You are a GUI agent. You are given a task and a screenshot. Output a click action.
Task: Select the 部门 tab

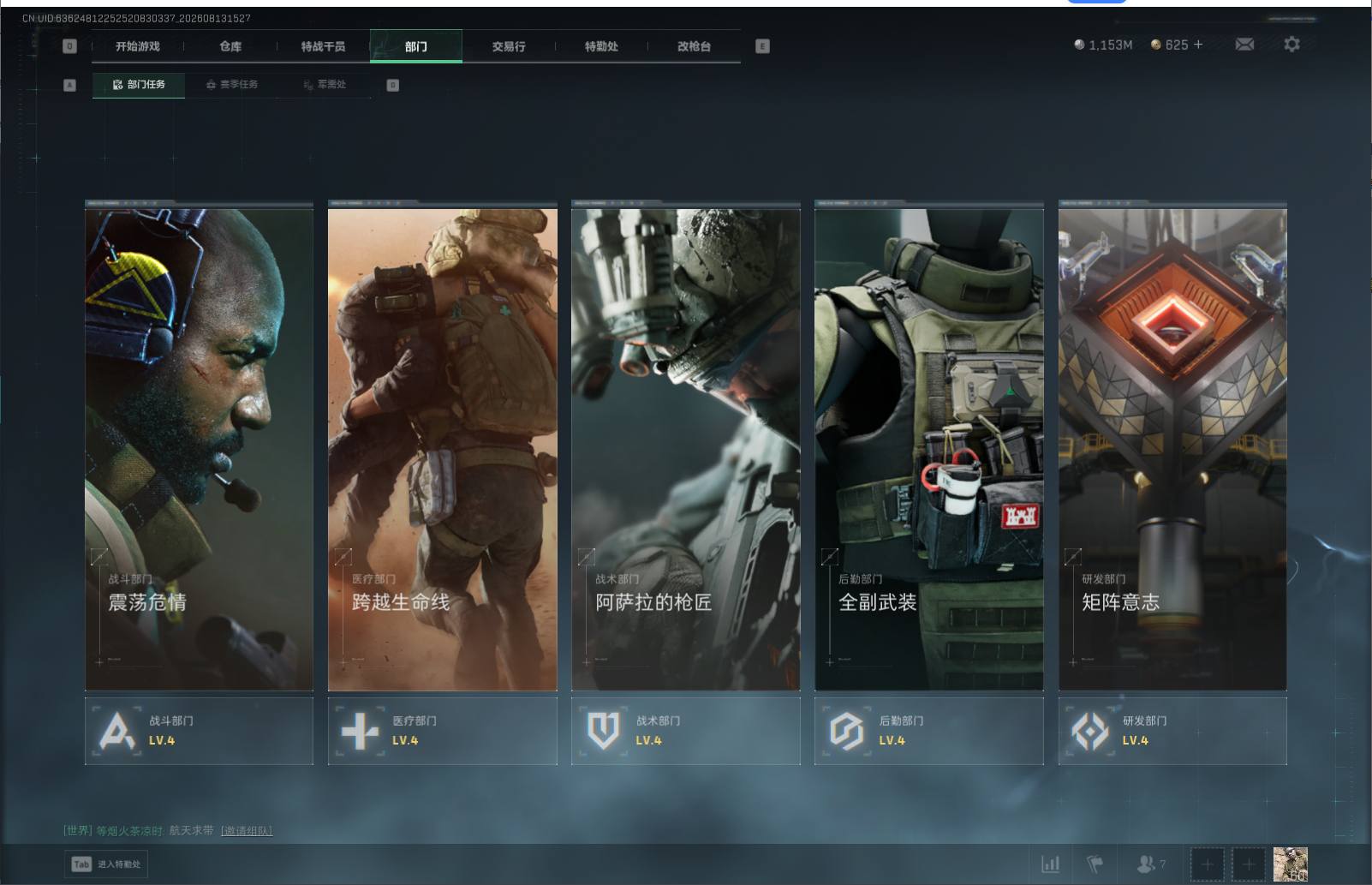[416, 46]
